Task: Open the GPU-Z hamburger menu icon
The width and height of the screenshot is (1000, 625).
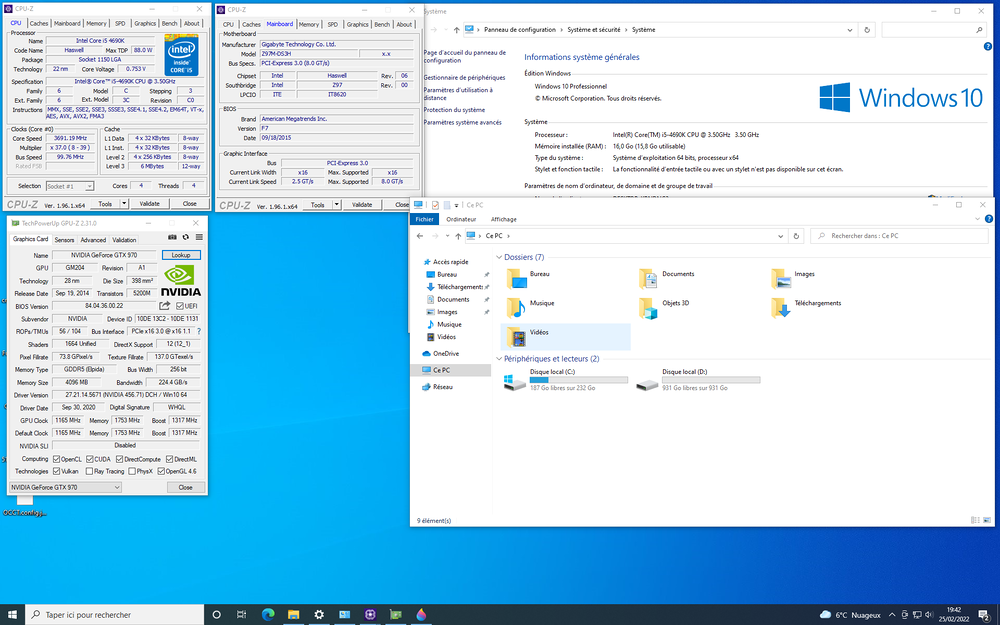Action: (199, 237)
